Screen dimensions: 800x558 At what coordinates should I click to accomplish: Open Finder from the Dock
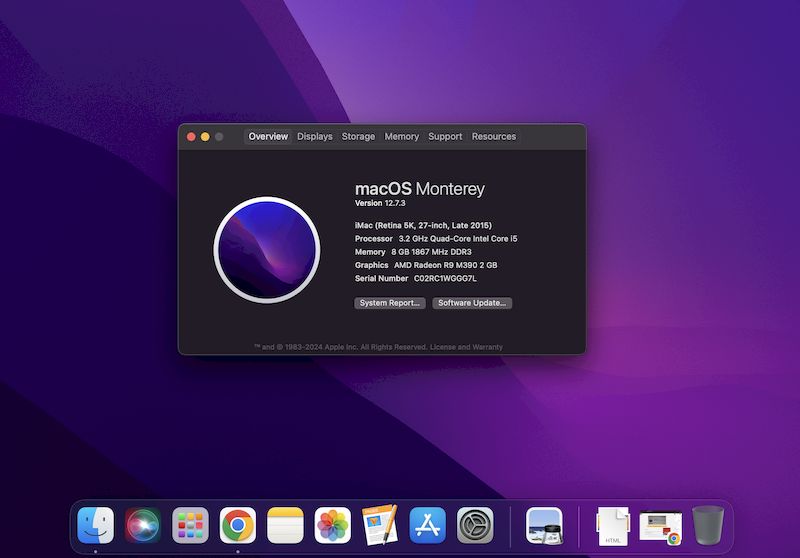pyautogui.click(x=95, y=525)
